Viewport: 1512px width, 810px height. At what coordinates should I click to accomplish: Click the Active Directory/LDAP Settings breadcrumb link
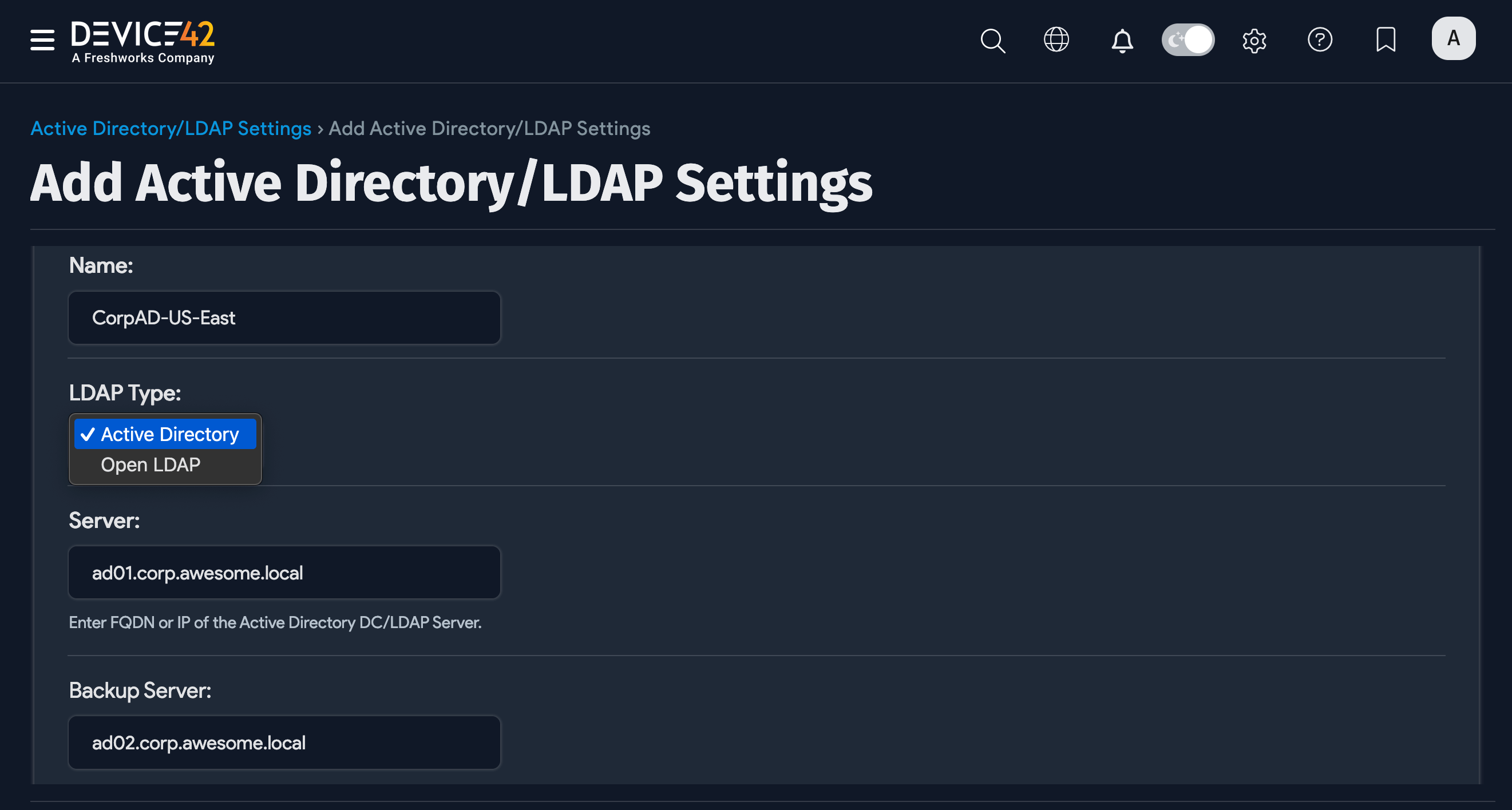click(170, 128)
